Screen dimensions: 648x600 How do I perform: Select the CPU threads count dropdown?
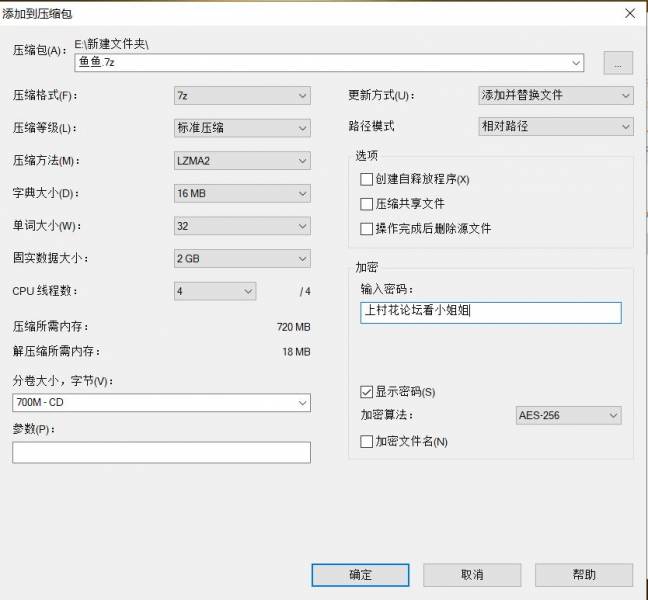coord(215,291)
